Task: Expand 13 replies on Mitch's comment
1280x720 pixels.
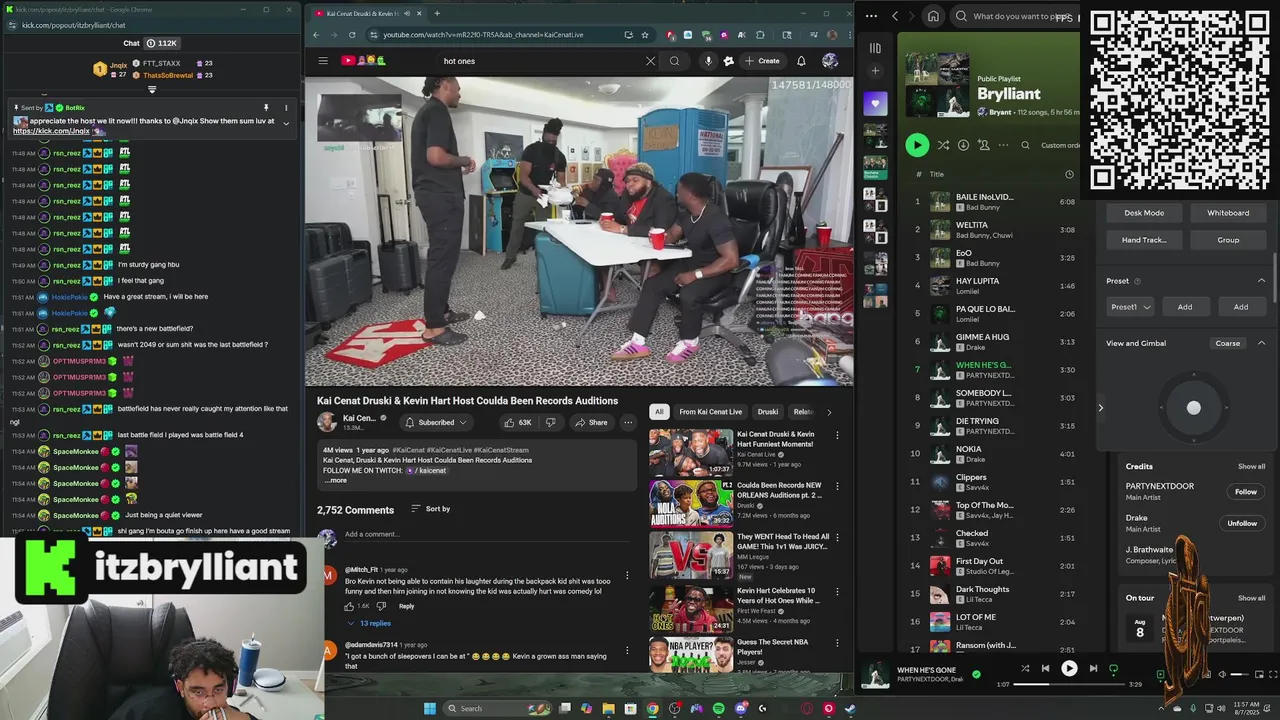Action: [x=368, y=623]
